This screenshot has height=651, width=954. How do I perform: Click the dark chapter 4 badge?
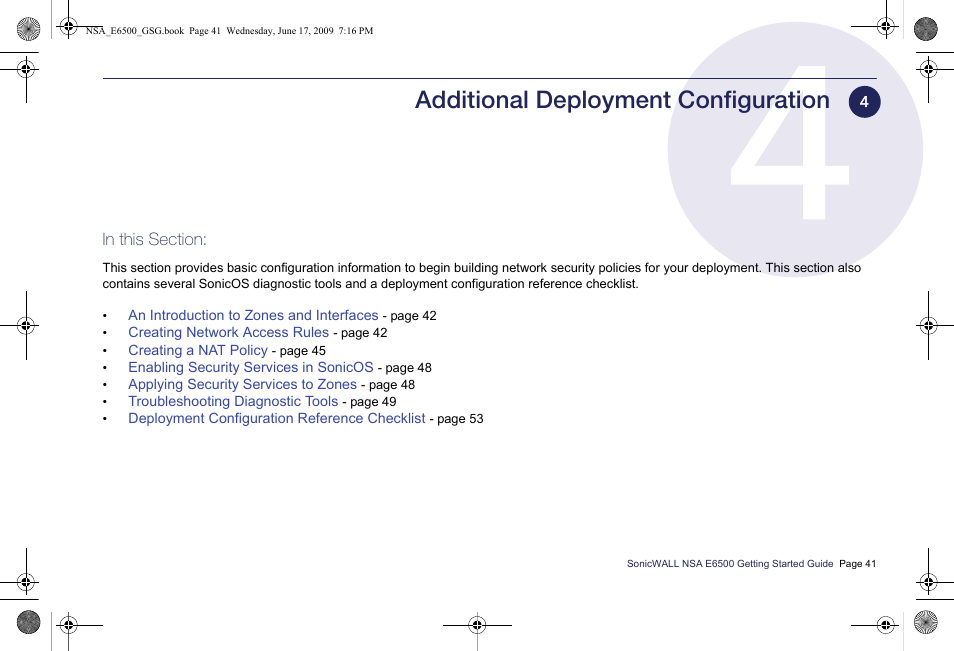click(x=864, y=102)
